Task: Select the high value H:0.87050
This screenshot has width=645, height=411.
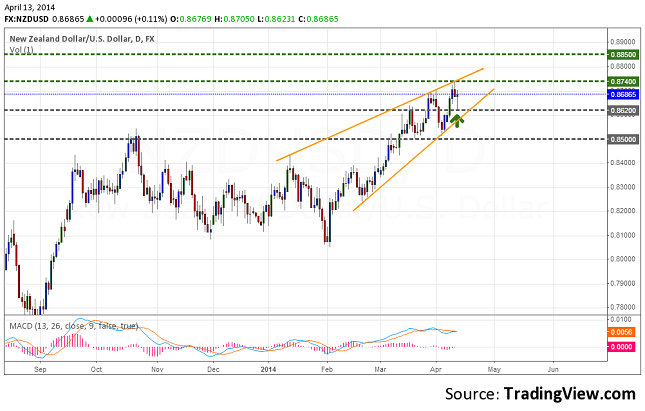Action: (234, 19)
